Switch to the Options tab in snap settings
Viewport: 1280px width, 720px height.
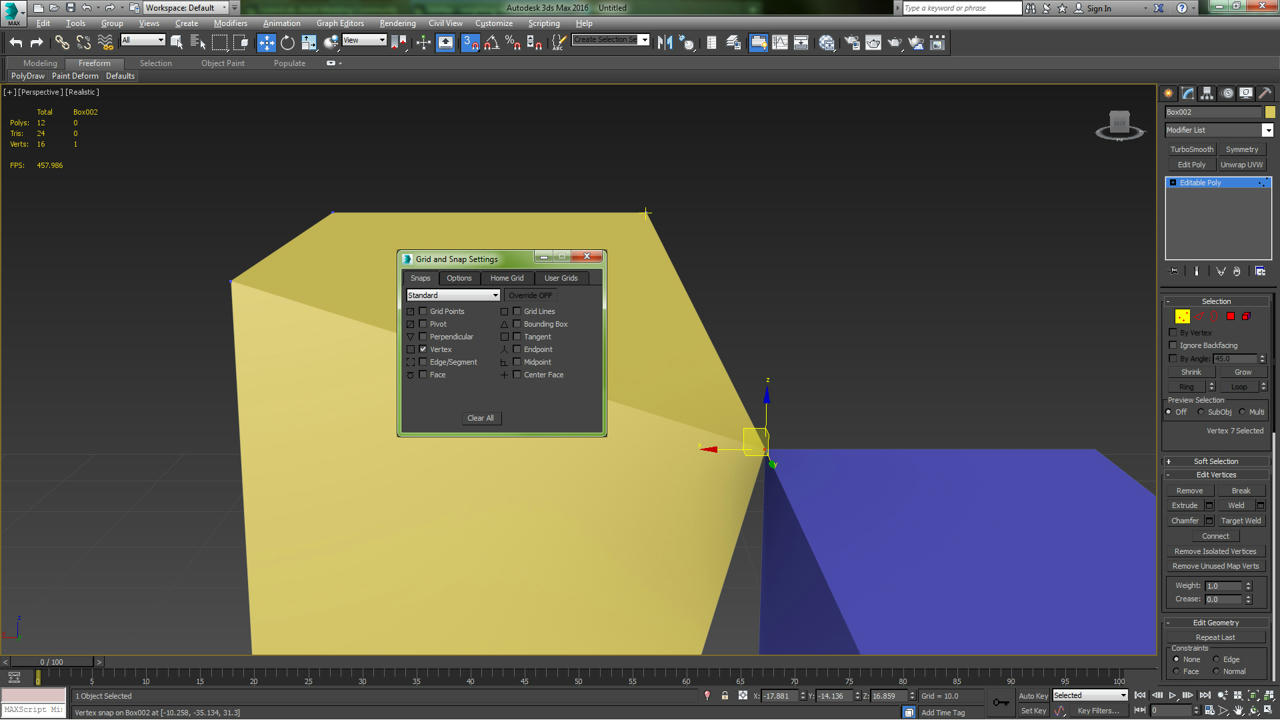tap(459, 278)
